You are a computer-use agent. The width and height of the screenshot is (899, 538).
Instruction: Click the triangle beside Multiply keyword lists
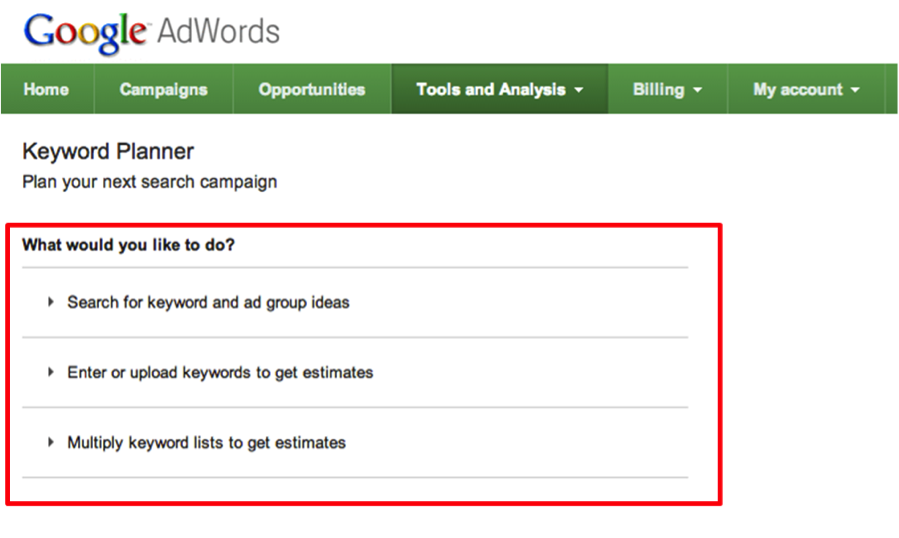(x=51, y=442)
